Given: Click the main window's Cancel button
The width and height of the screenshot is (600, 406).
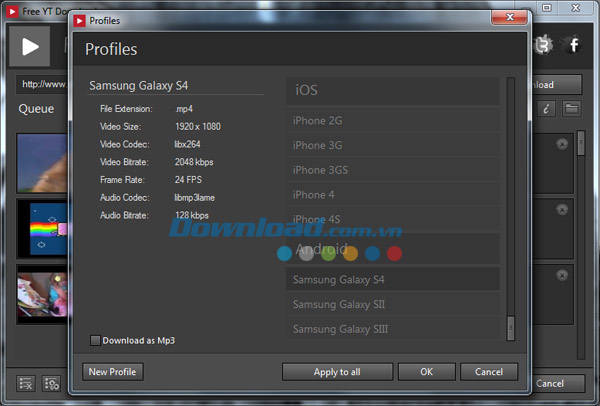Looking at the screenshot, I should (x=559, y=383).
